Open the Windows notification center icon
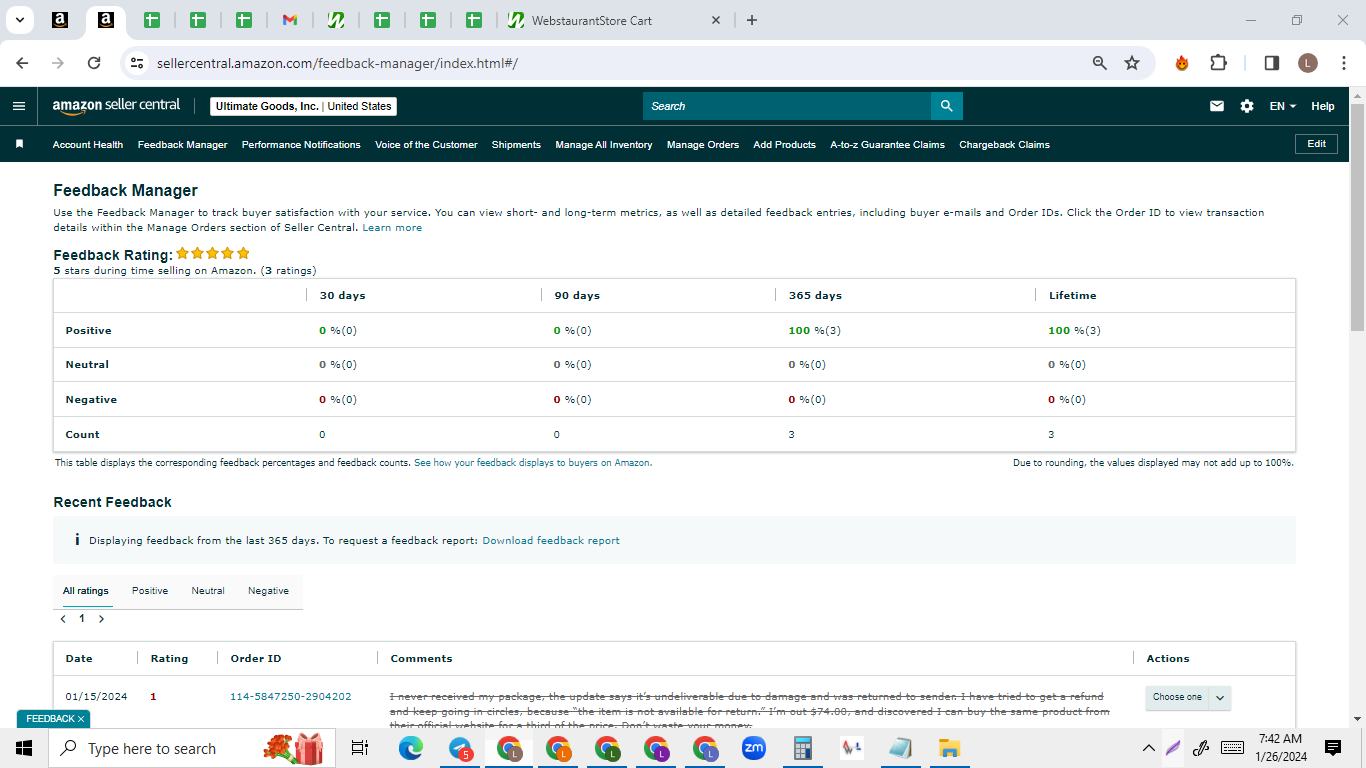 (1332, 748)
